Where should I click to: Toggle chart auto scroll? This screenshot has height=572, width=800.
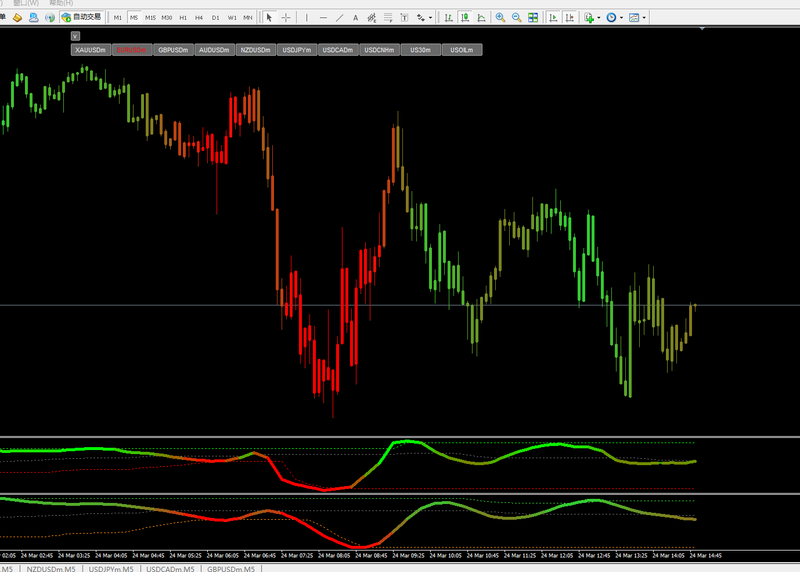pos(553,18)
